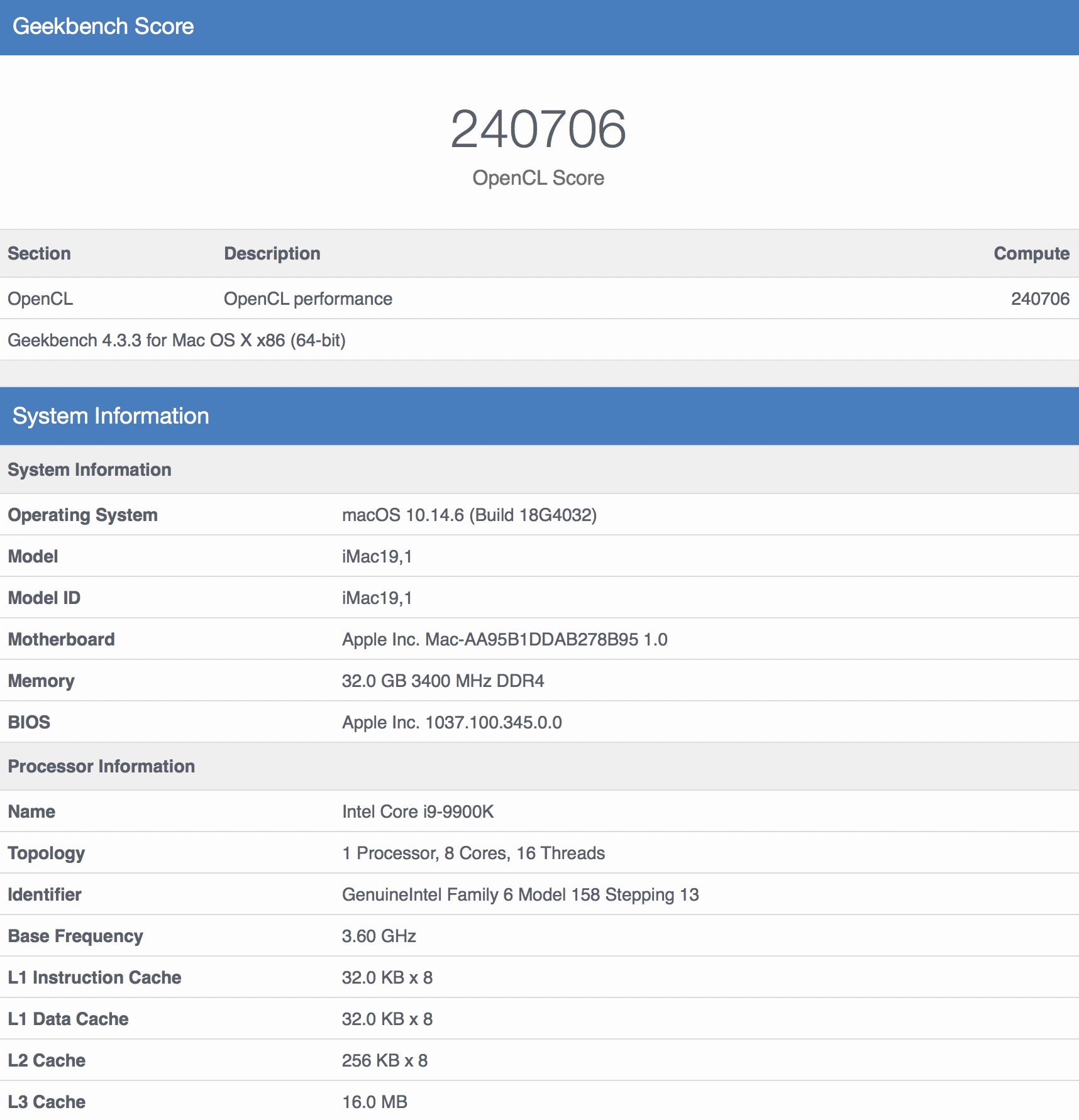Select the "256 KB x 8" L2 Cache value
Screen dimensions: 1079x1120
pos(384,1060)
